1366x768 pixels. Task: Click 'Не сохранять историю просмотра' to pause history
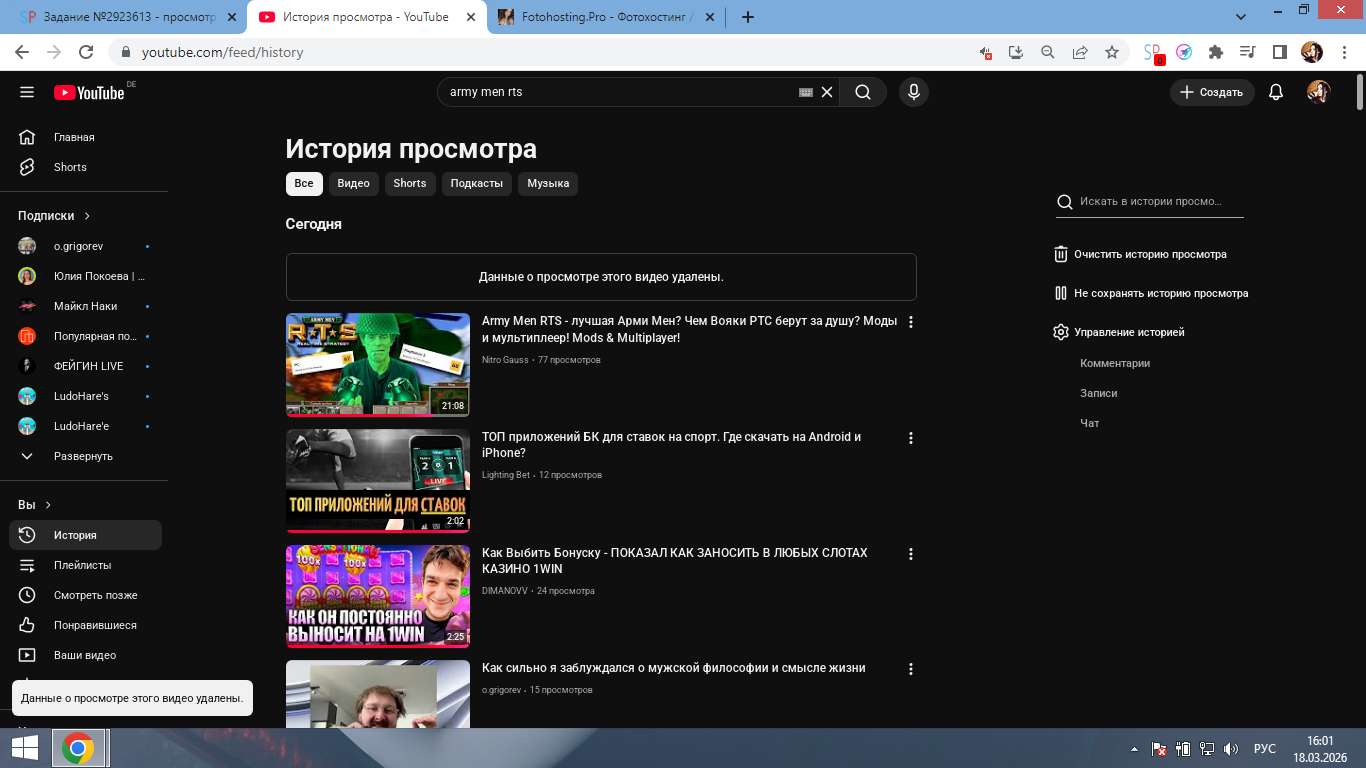coord(1160,293)
